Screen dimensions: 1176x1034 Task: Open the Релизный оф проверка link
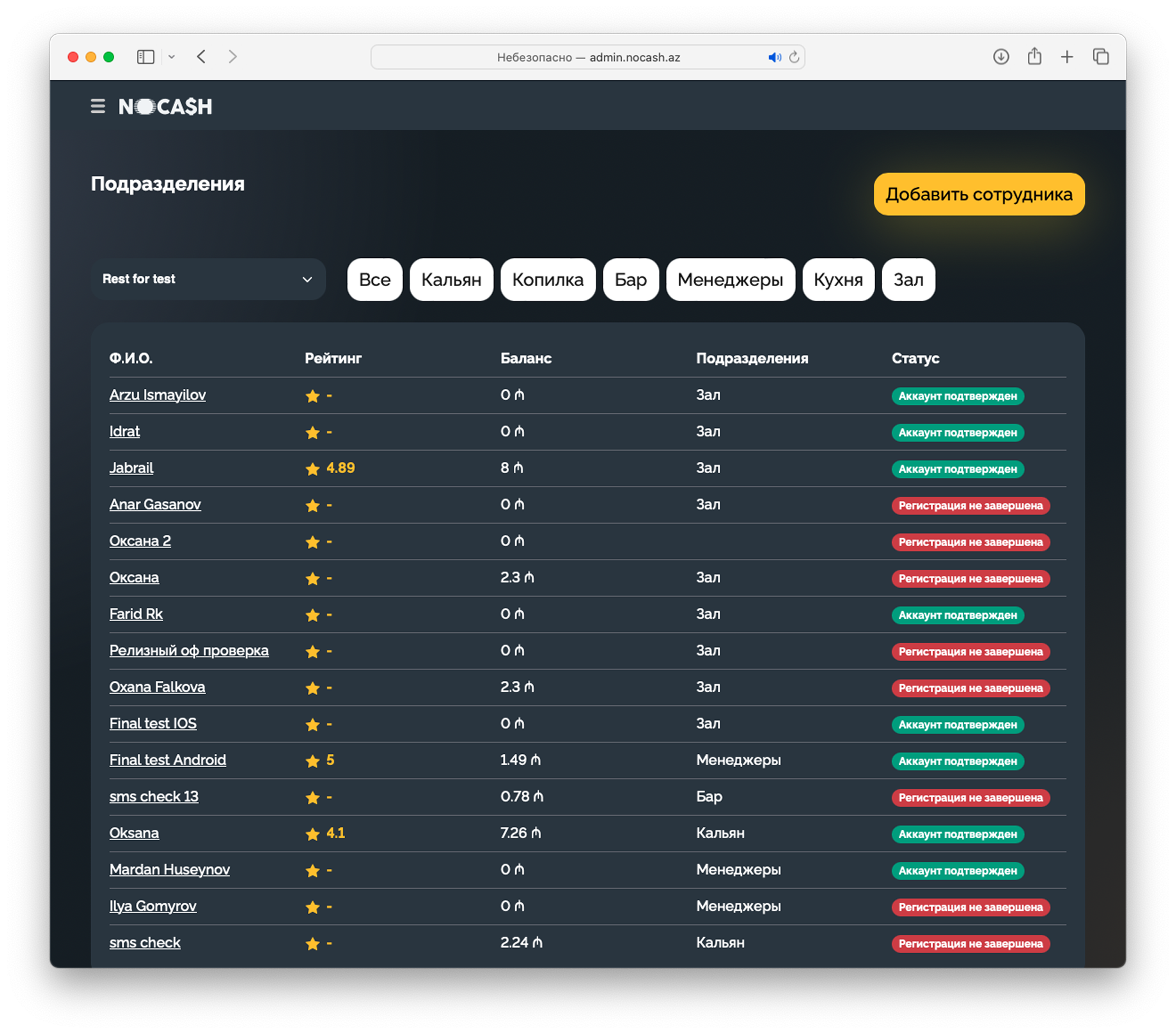pyautogui.click(x=189, y=650)
